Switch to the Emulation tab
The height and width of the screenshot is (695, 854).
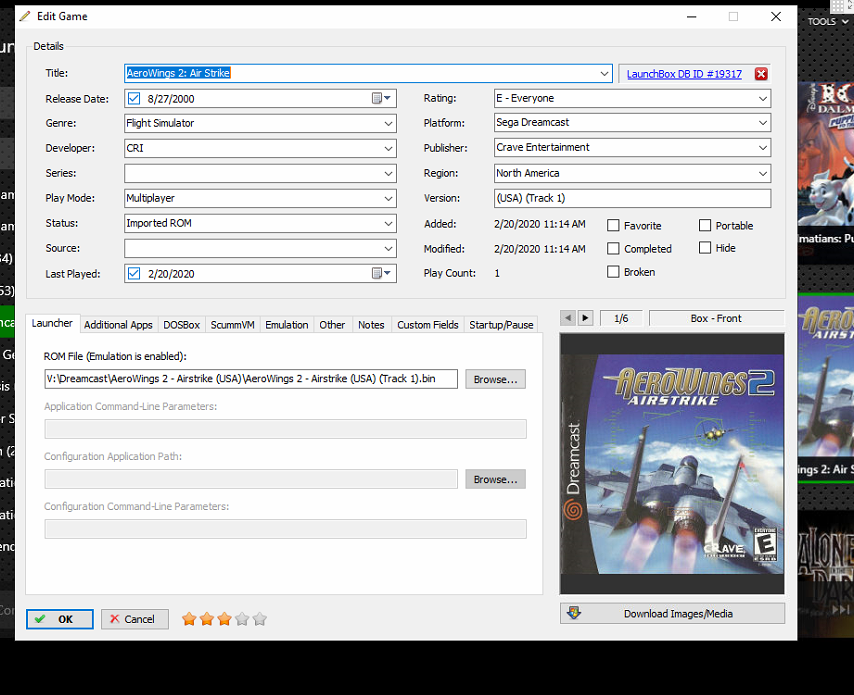(x=287, y=325)
